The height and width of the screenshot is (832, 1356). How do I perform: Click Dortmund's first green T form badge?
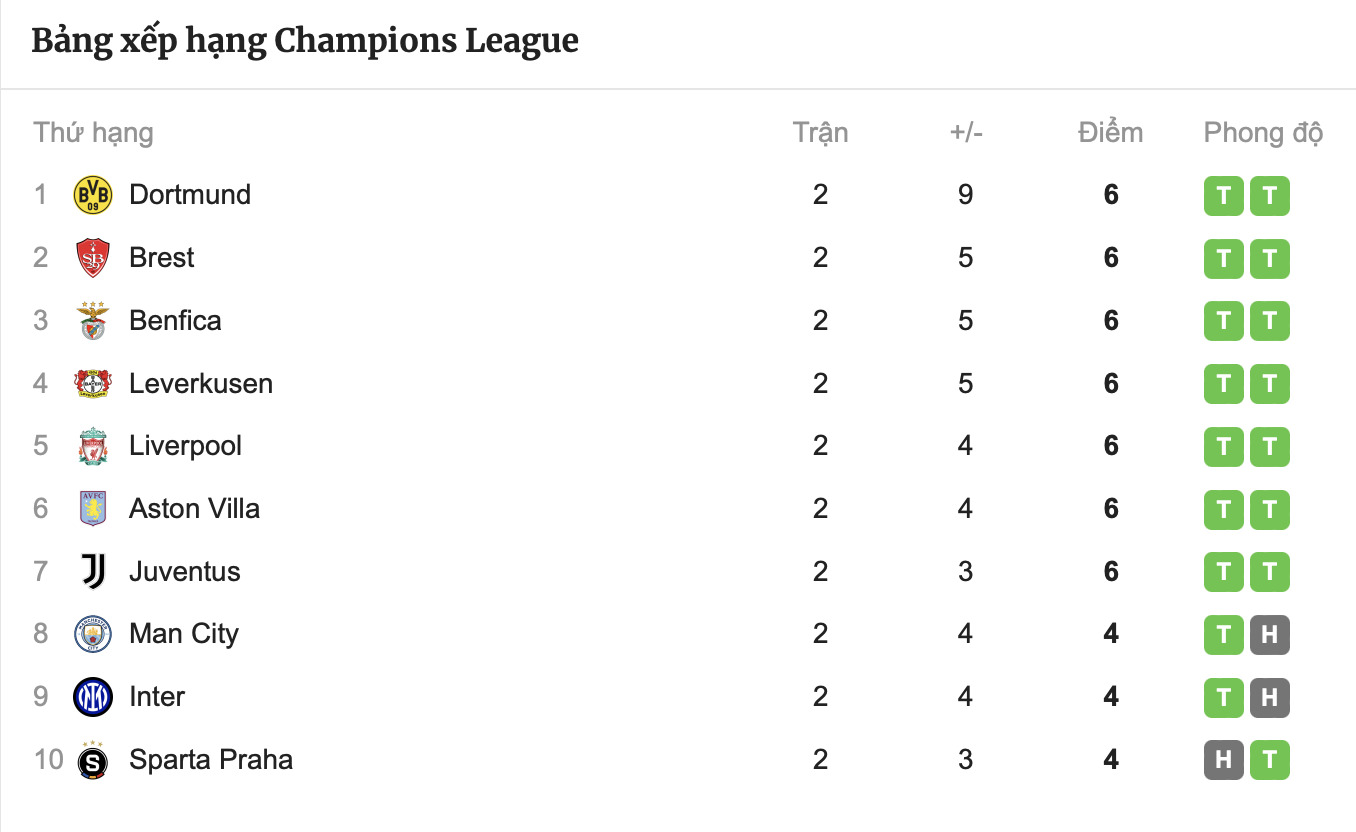(x=1223, y=196)
